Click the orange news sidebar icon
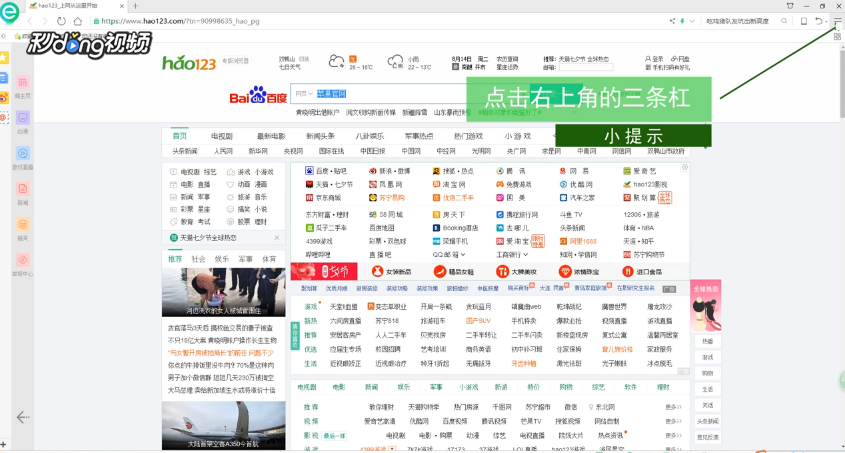 click(x=23, y=189)
